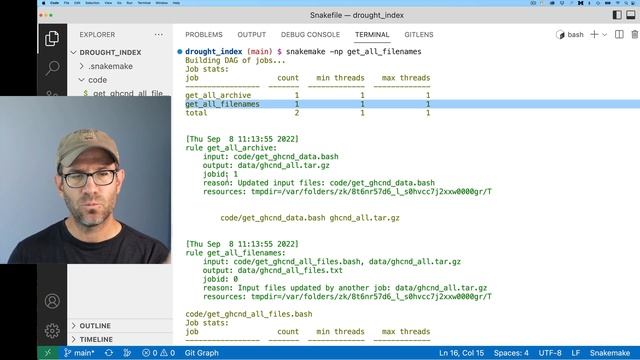Screen dimensions: 640x360
Task: Change indentation via Spaces: 4
Action: click(x=511, y=353)
